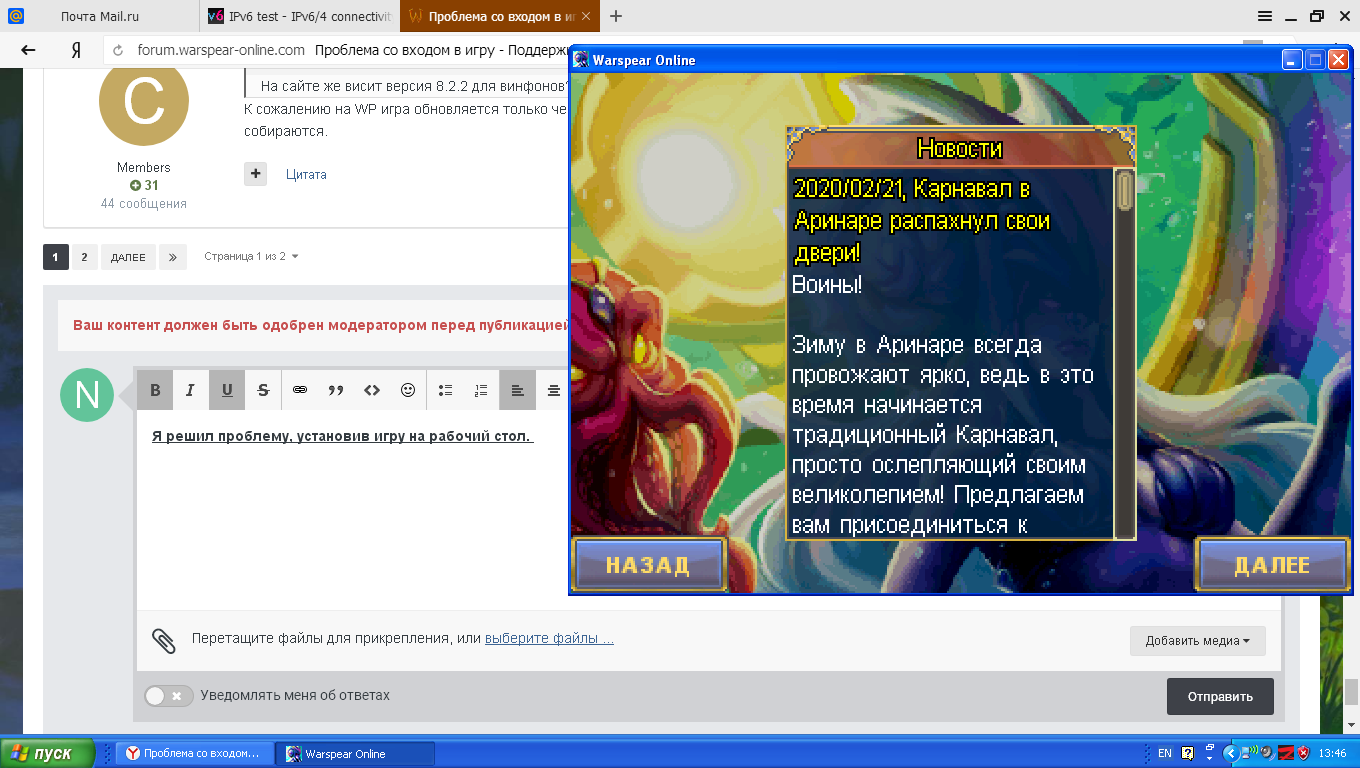Image resolution: width=1360 pixels, height=768 pixels.
Task: Click the Warspear Online window title icon
Action: click(581, 60)
